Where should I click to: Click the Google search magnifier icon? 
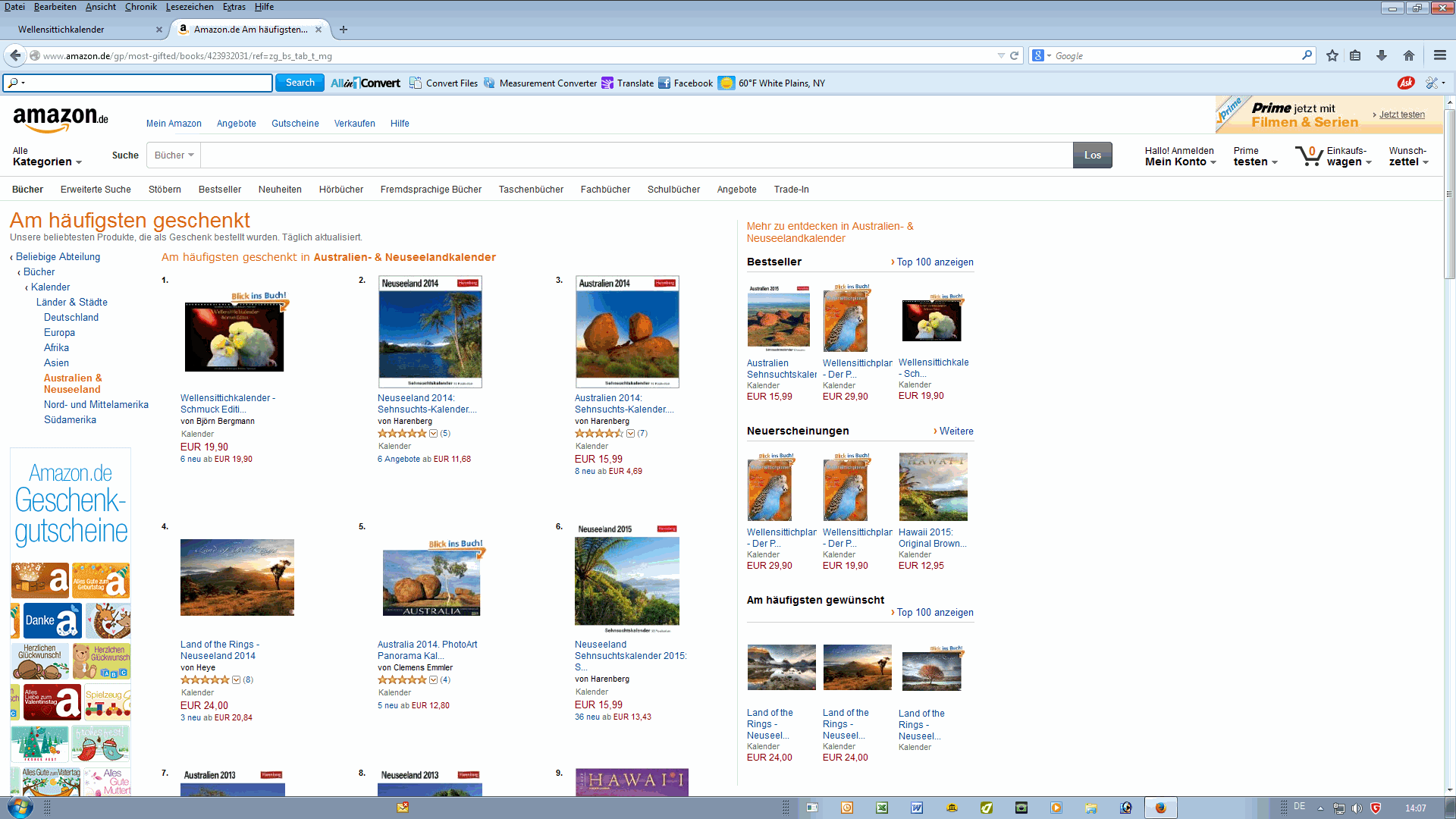[1307, 55]
